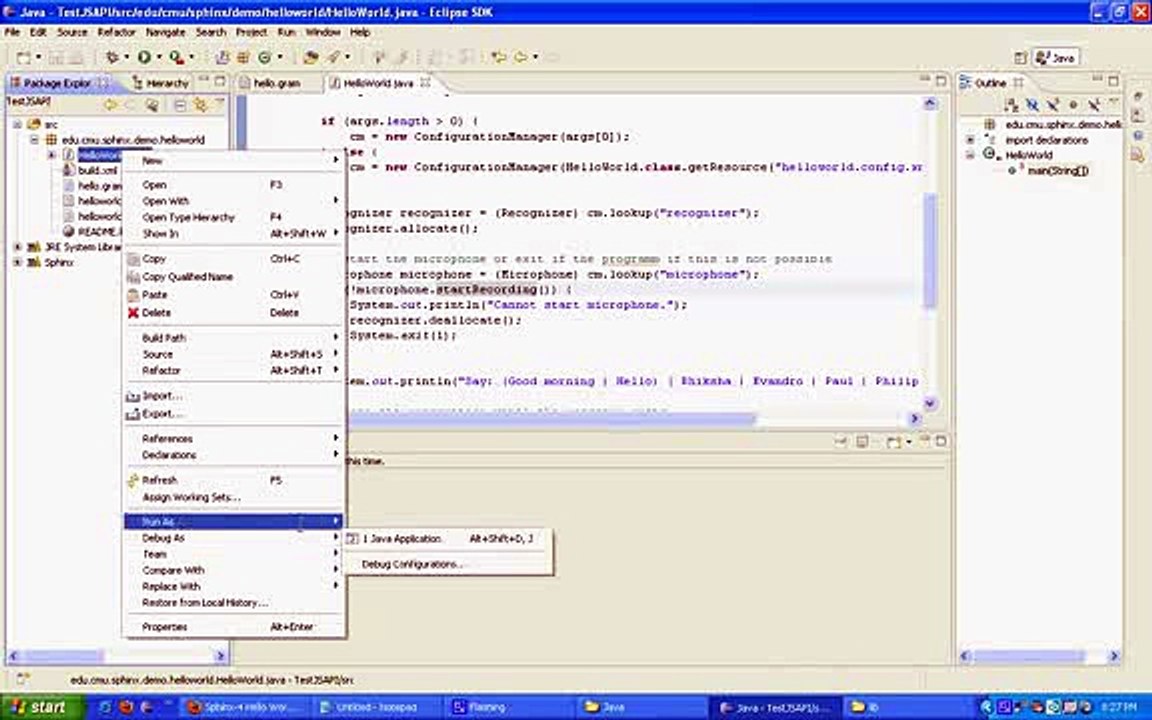Click the Firefox icon in taskbar quick launch
The height and width of the screenshot is (720, 1152).
[x=126, y=707]
